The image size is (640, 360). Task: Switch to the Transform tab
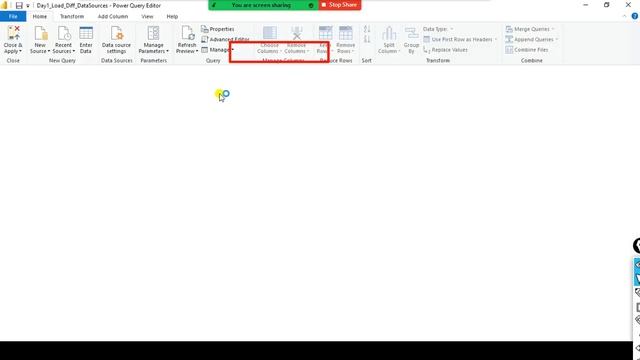pyautogui.click(x=72, y=16)
